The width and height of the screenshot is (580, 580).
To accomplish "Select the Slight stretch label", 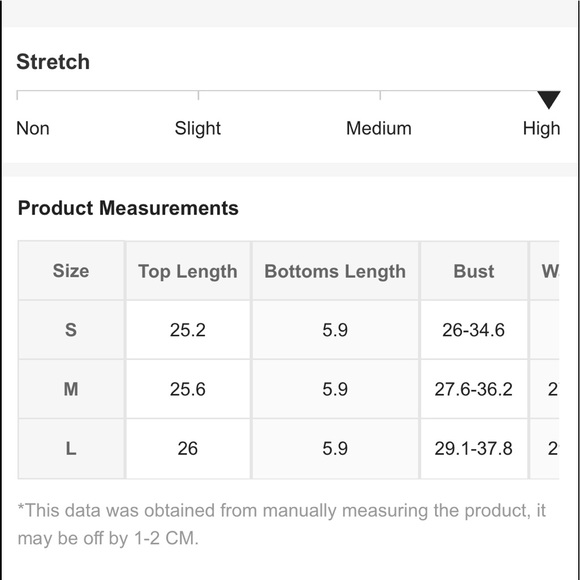I will point(198,129).
